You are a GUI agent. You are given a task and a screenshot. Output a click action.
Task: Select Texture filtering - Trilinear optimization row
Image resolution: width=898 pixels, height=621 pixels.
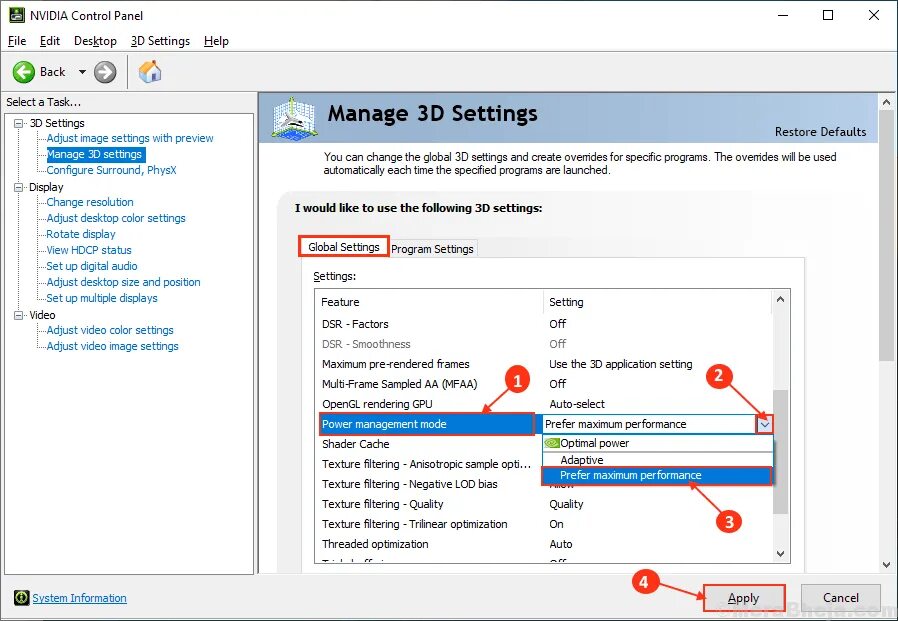coord(544,525)
